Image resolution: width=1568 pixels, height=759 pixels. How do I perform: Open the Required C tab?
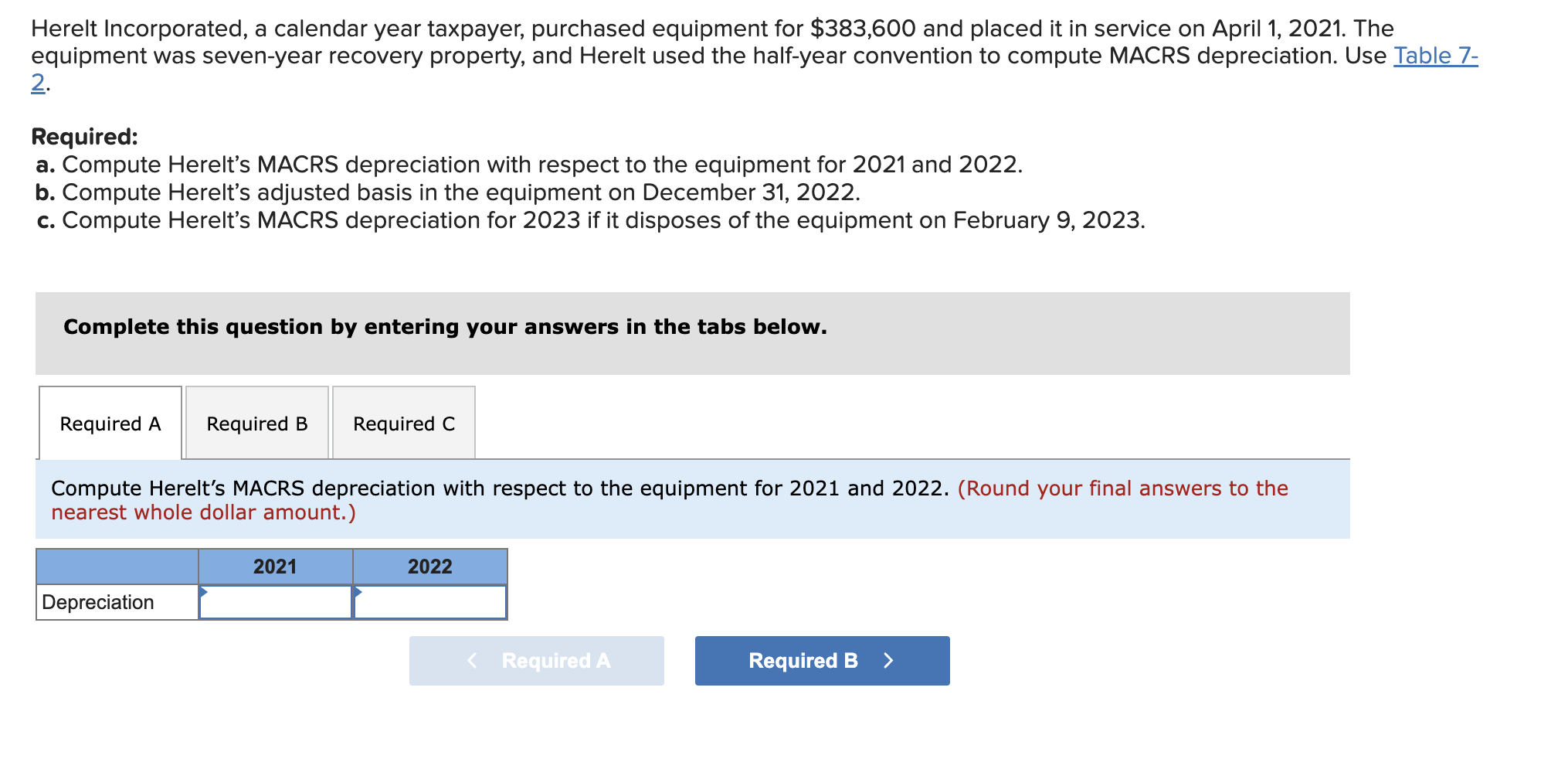[x=404, y=424]
